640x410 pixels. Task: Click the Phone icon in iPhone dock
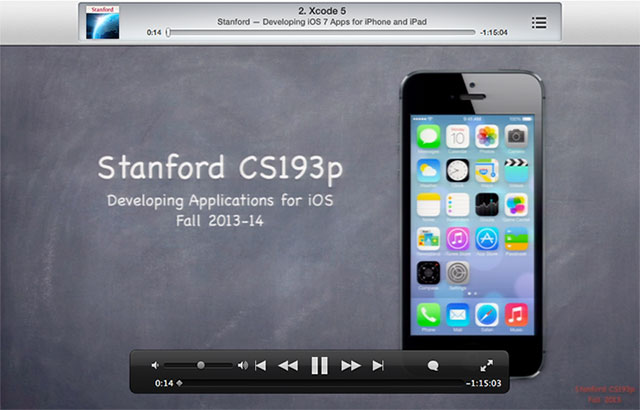point(428,315)
